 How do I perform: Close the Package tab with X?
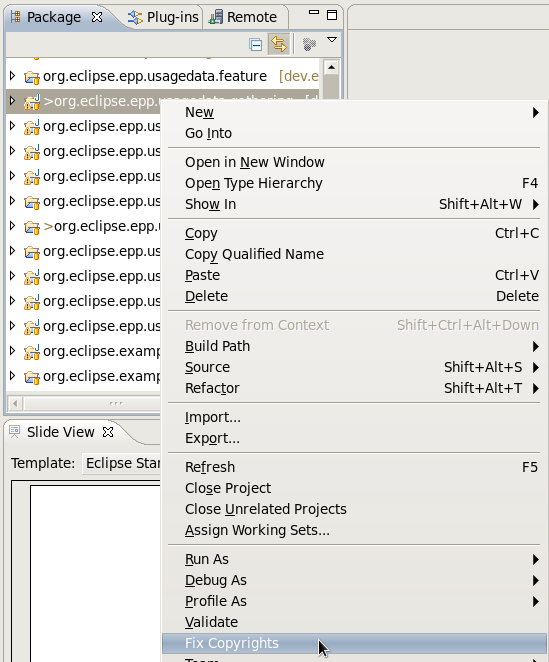click(97, 17)
